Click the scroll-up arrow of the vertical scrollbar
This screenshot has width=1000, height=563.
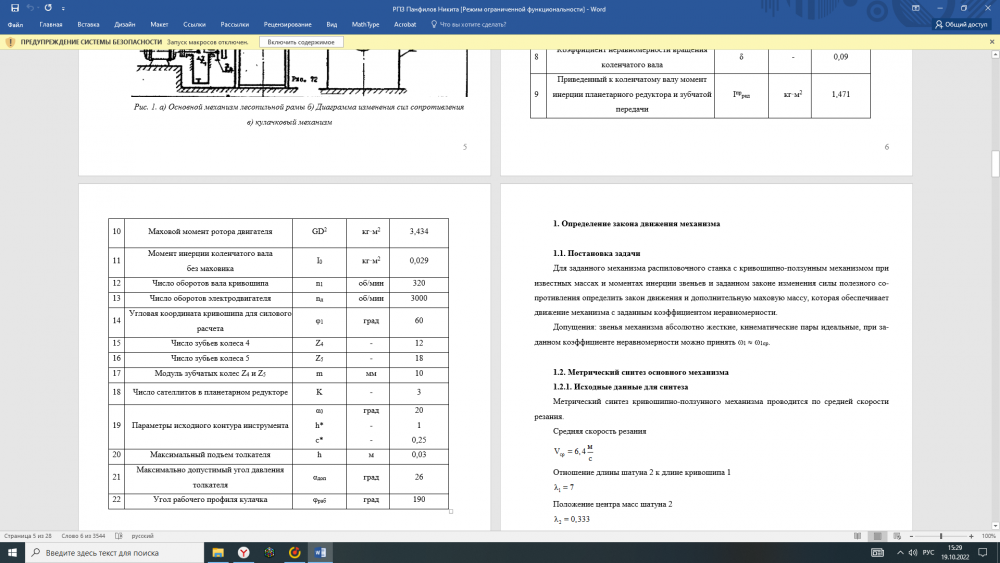(x=995, y=54)
